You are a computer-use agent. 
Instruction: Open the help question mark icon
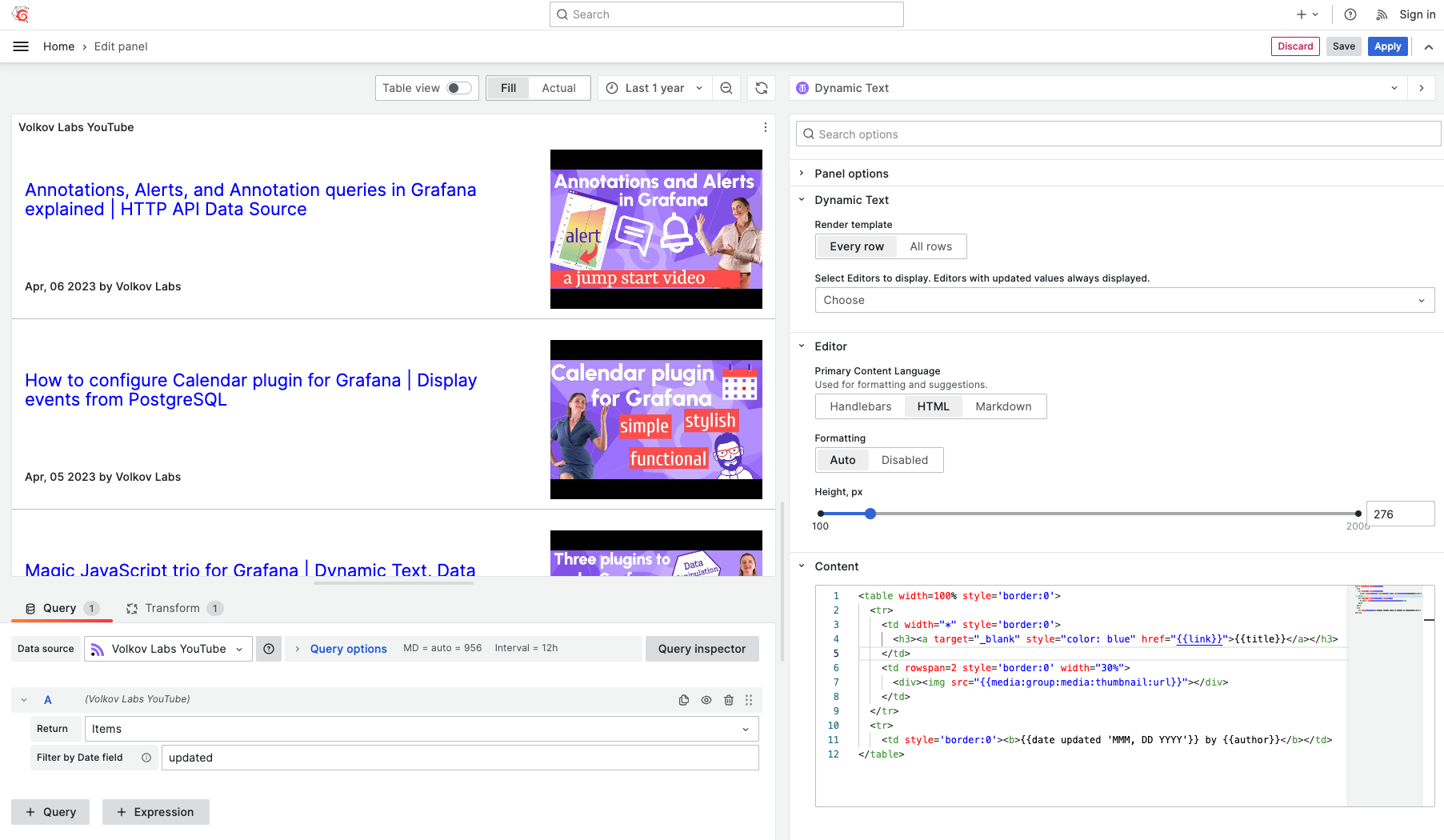click(1350, 14)
